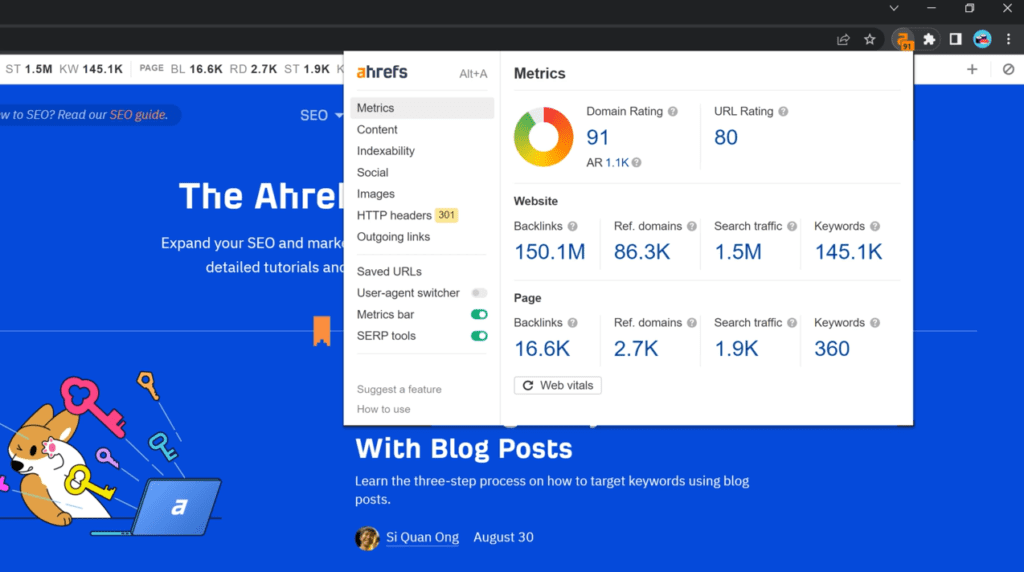Click Page Ref. domains value 2.7K

pyautogui.click(x=636, y=349)
